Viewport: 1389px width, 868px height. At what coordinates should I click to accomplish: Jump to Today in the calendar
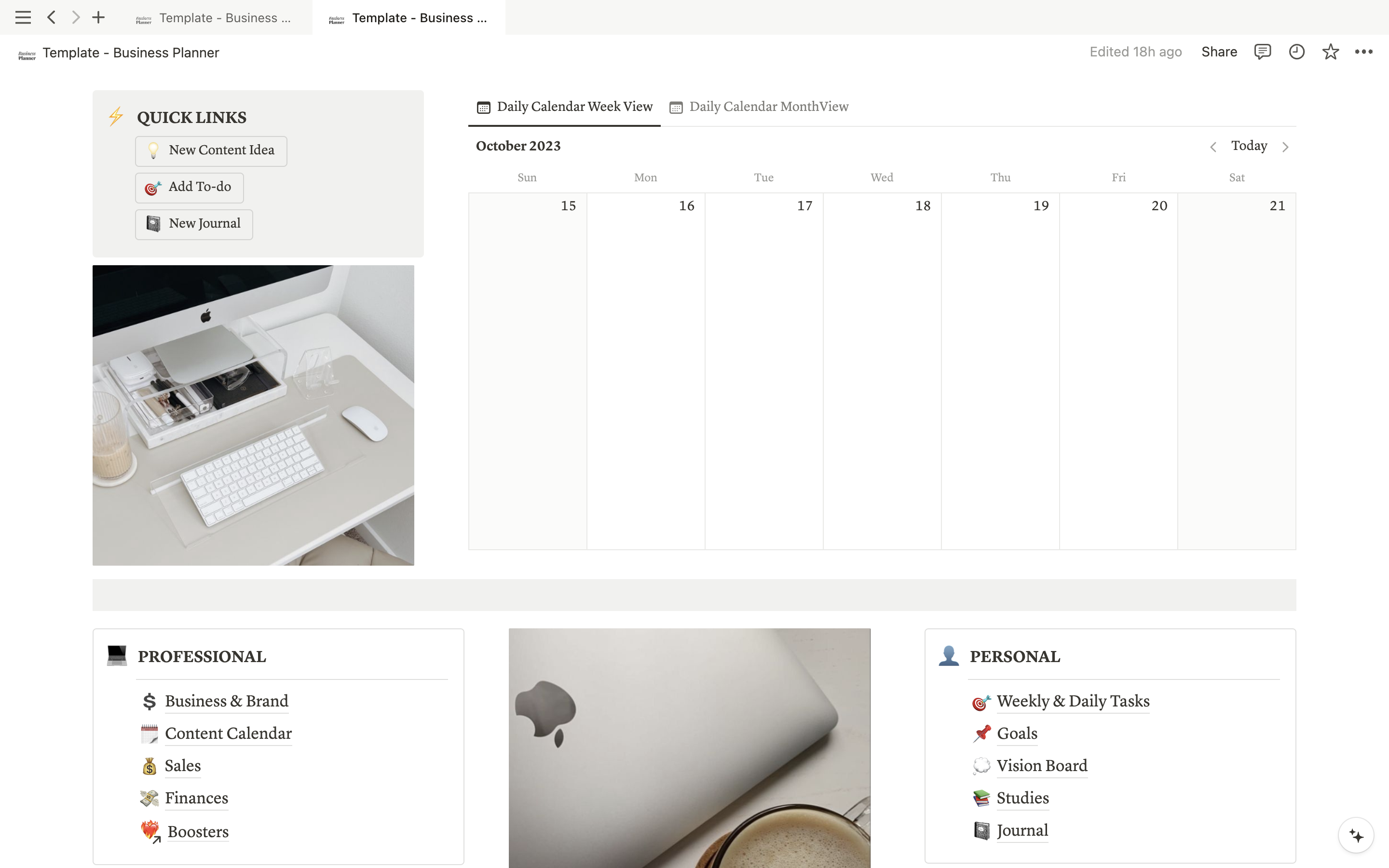(x=1249, y=146)
